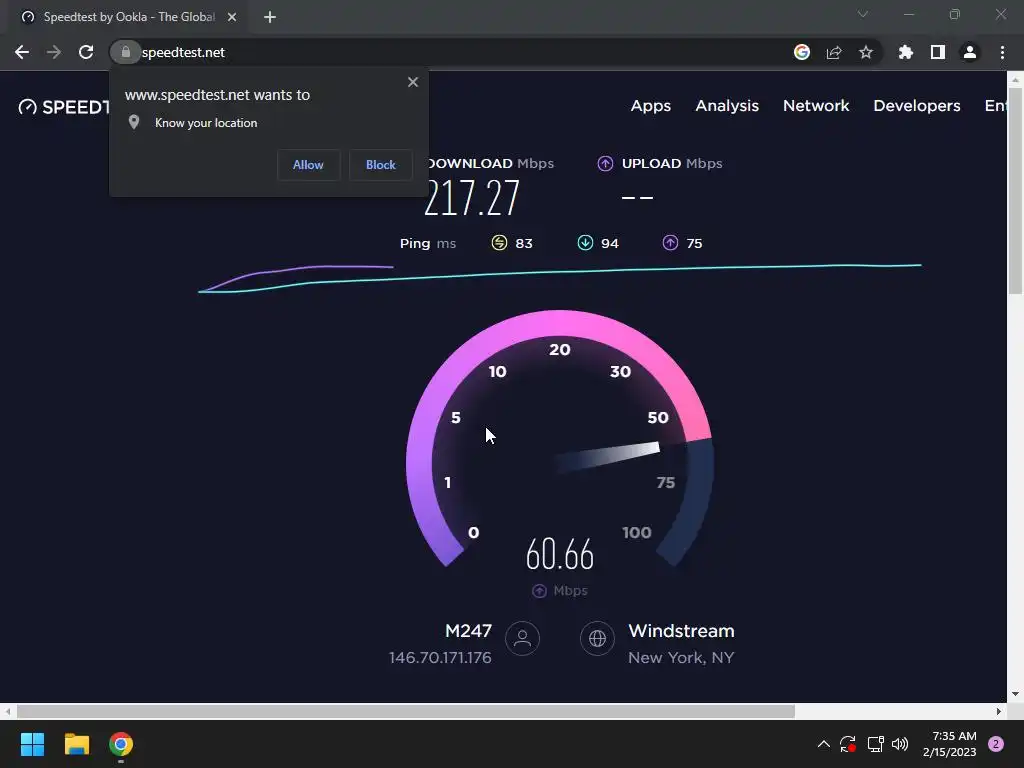
Task: Click the share page icon
Action: click(834, 52)
